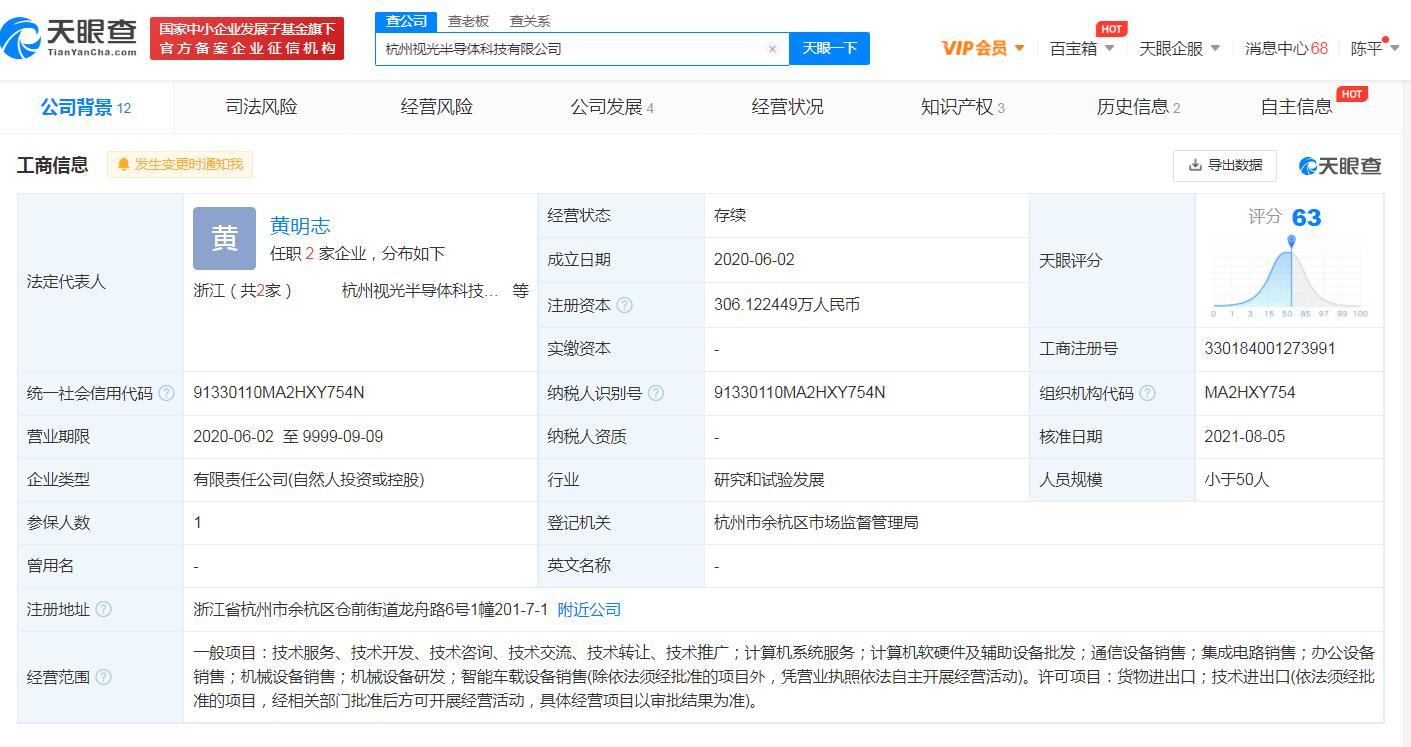
Task: Click the TianYanCha score distribution chart
Action: click(1290, 277)
